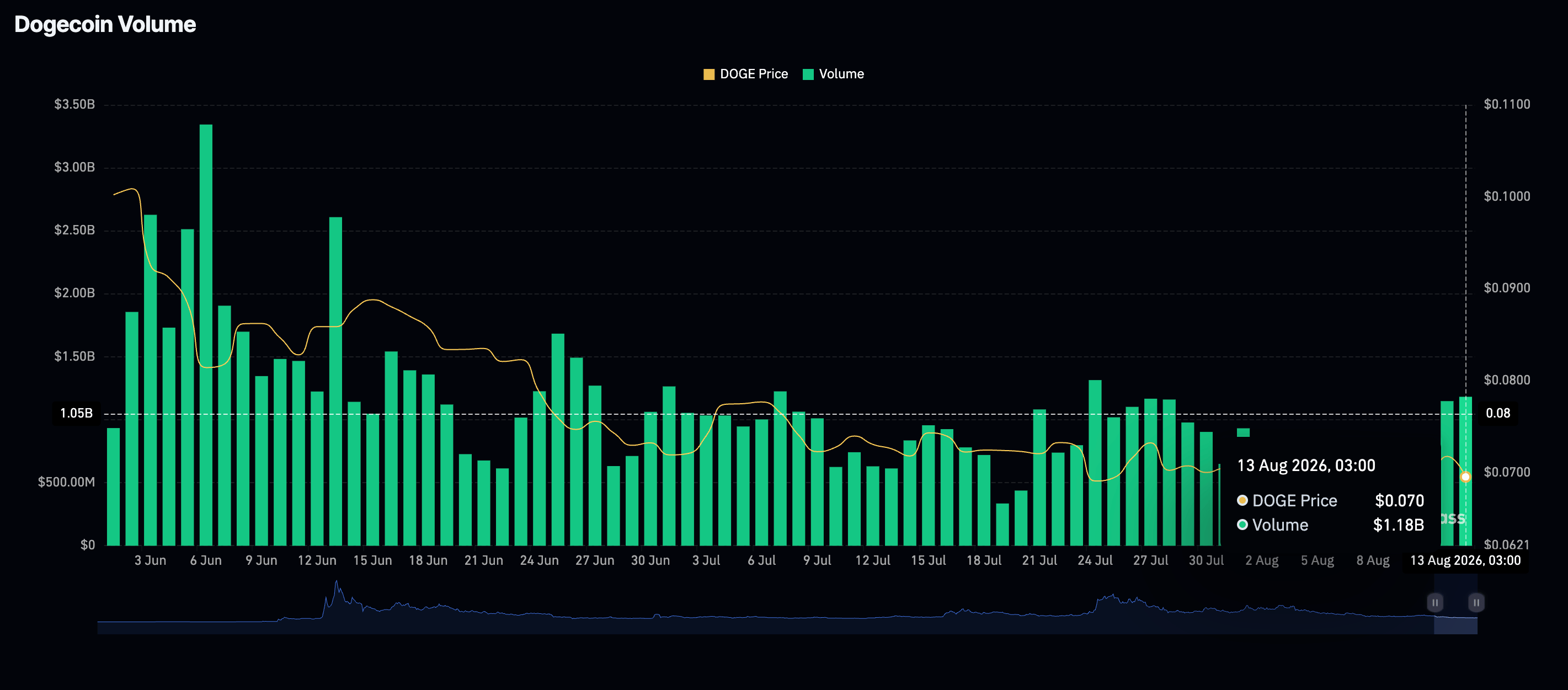1568x690 pixels.
Task: Click the $0.1000 price axis label
Action: point(1507,196)
